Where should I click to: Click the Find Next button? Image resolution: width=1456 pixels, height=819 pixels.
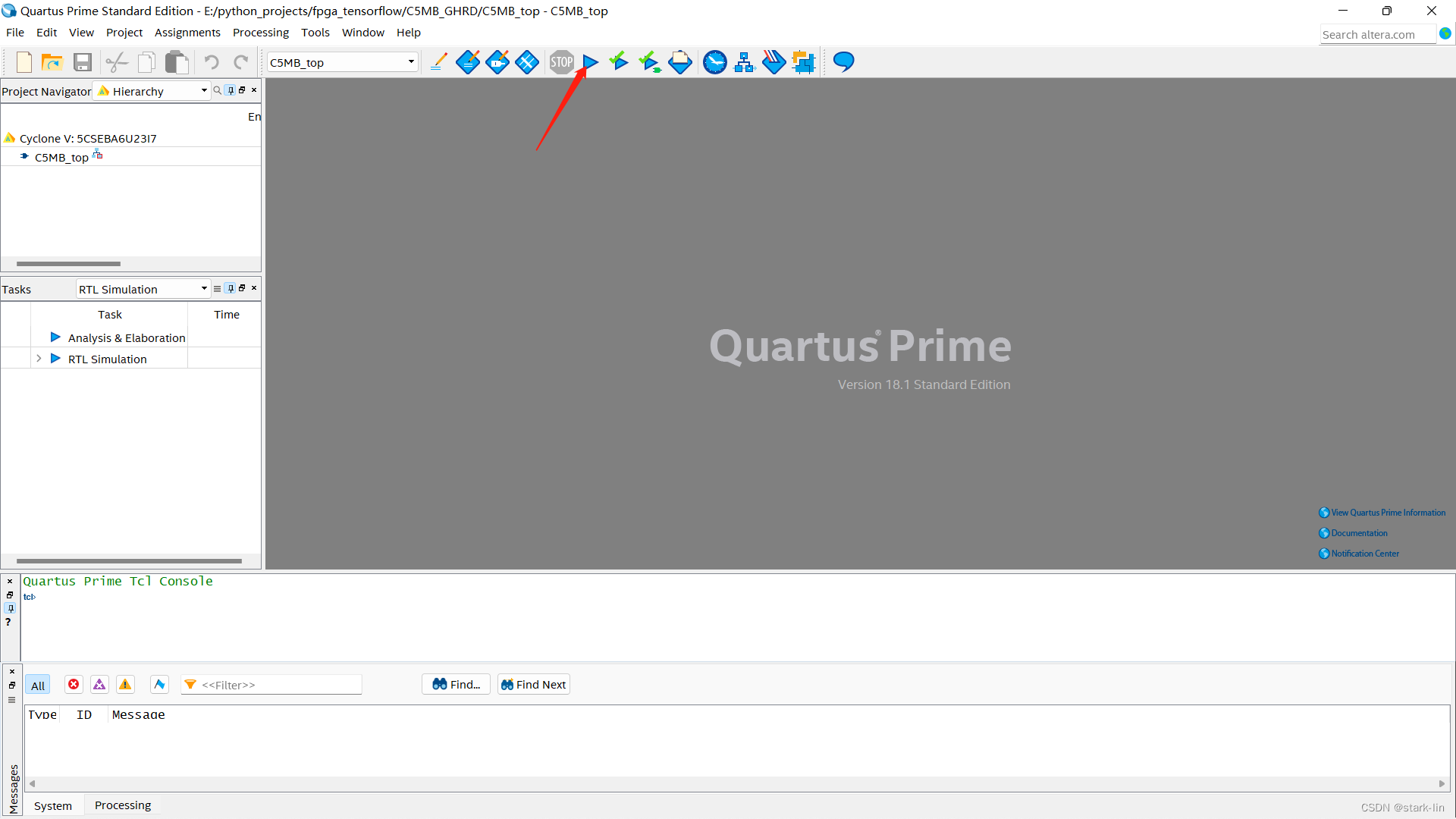click(533, 685)
